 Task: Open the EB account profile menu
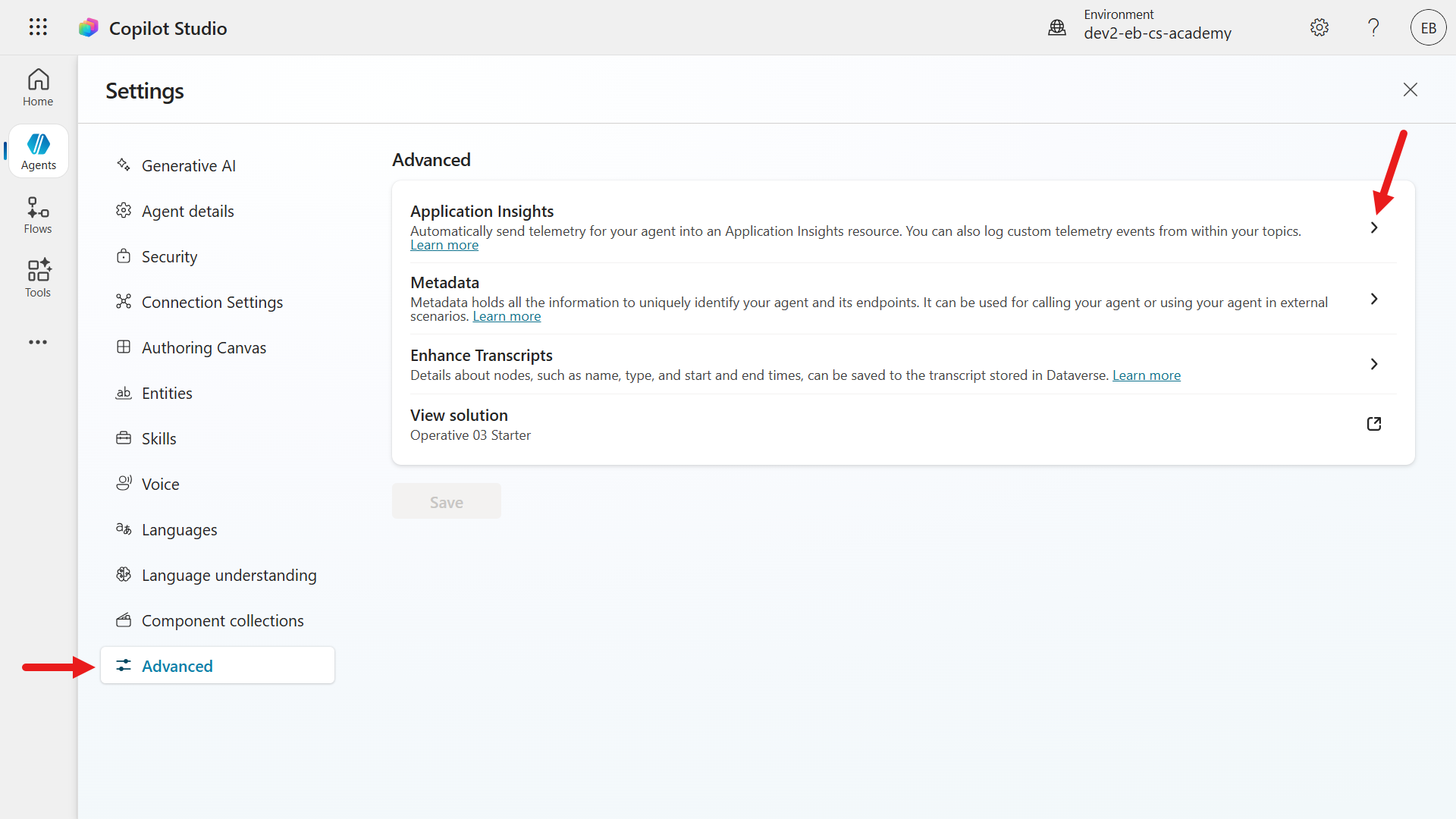pyautogui.click(x=1428, y=27)
